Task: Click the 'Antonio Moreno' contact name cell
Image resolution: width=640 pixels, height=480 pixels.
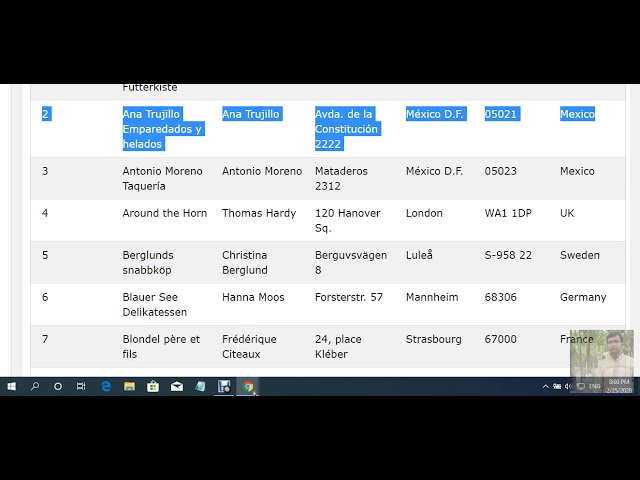Action: 262,171
